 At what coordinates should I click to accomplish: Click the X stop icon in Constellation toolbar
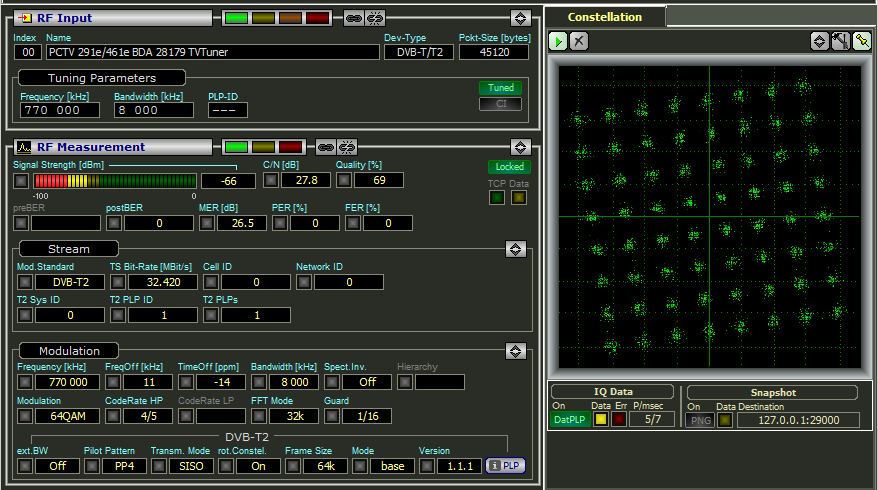tap(579, 41)
